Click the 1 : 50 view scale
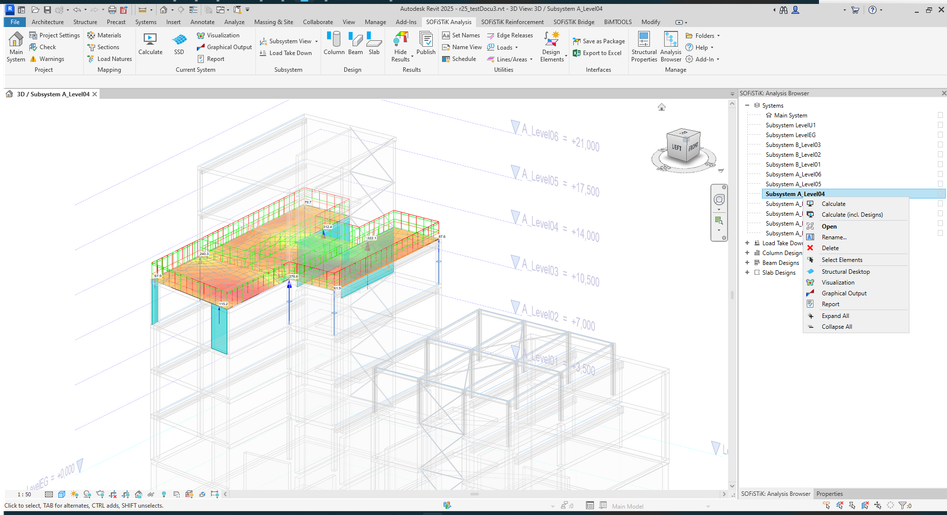The width and height of the screenshot is (947, 515). click(24, 494)
